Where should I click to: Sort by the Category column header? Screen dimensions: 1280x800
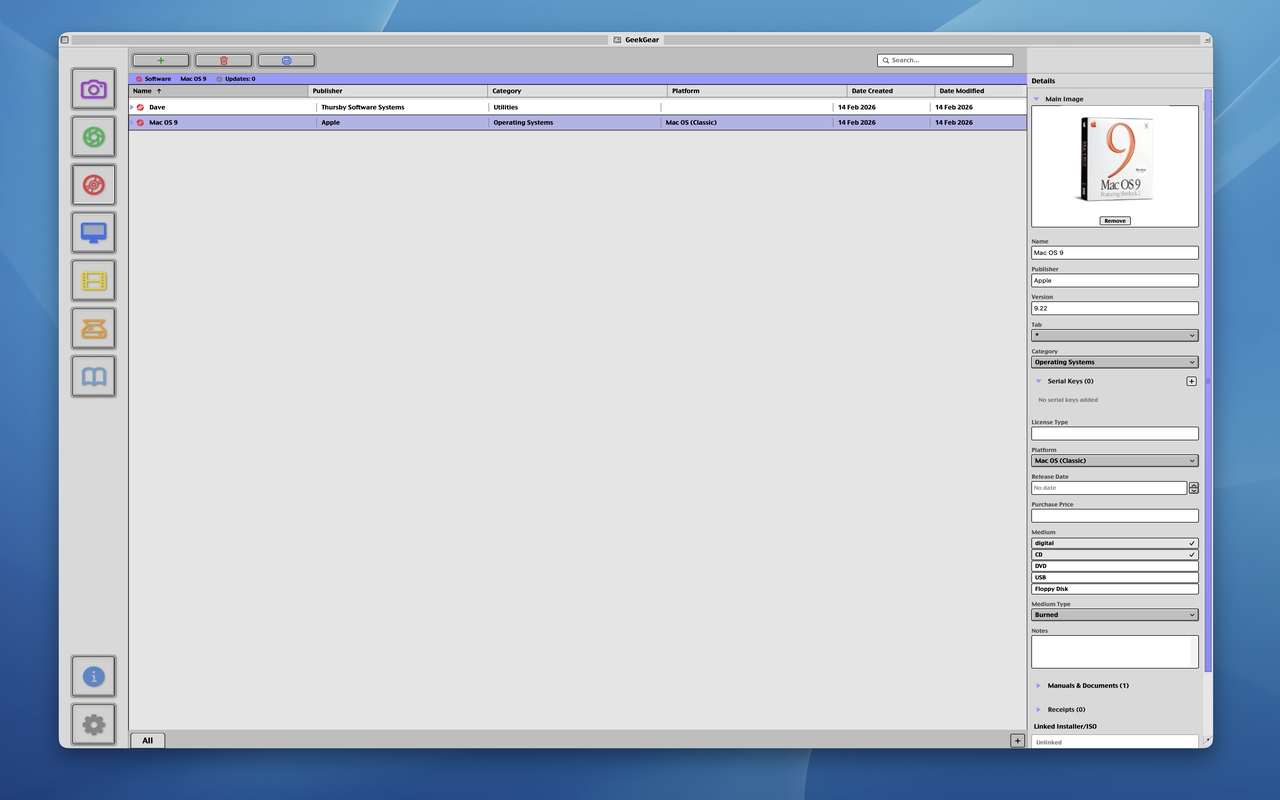pos(578,91)
